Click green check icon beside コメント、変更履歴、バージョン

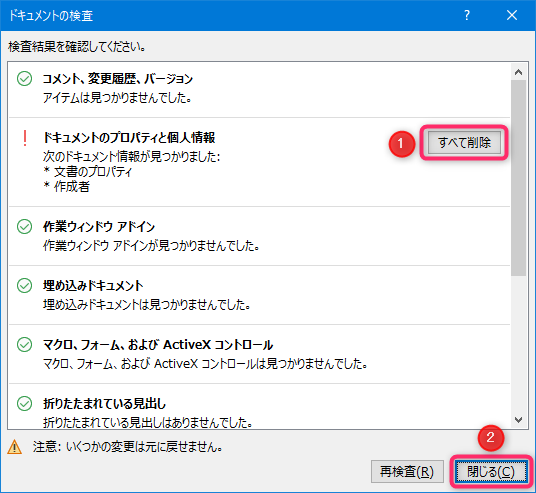coord(25,79)
